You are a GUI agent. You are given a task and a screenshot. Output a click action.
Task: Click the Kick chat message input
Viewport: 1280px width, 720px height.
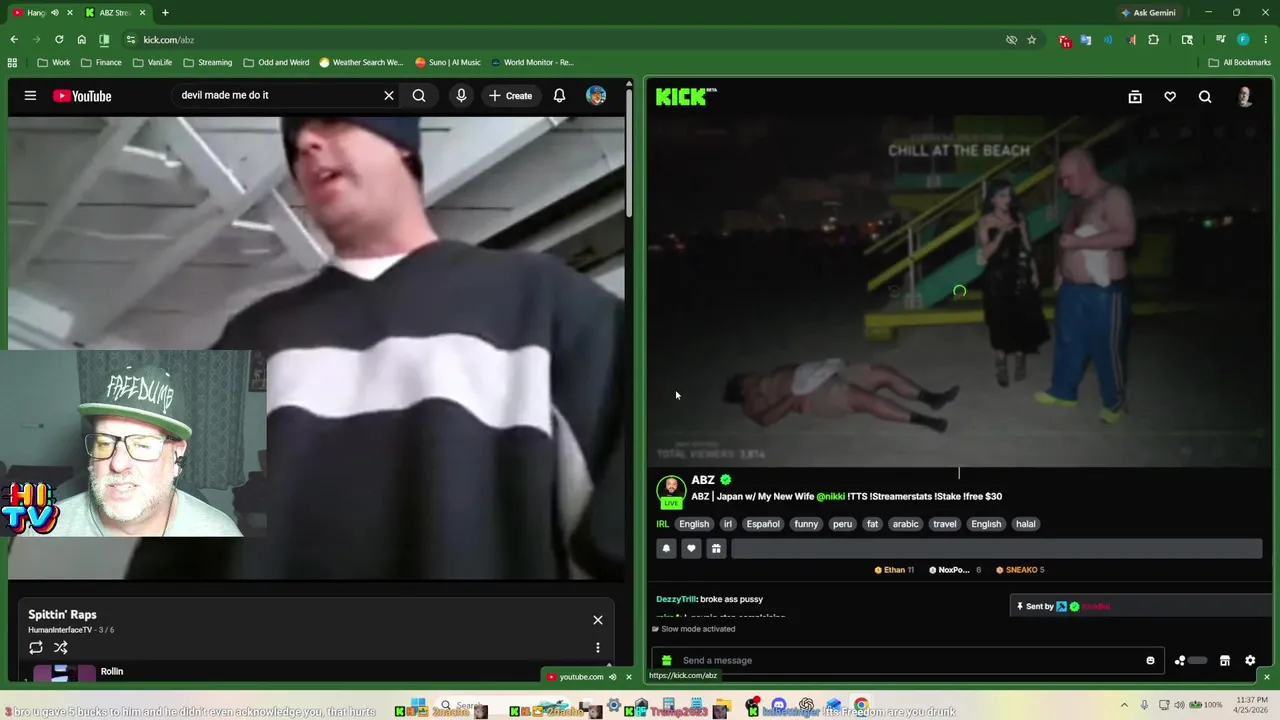(x=907, y=660)
